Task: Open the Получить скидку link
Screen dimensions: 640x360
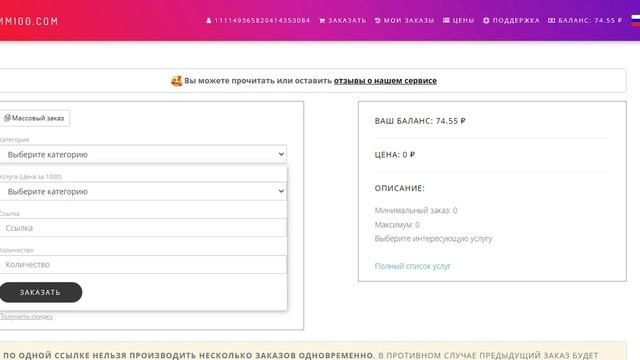Action: [x=26, y=316]
